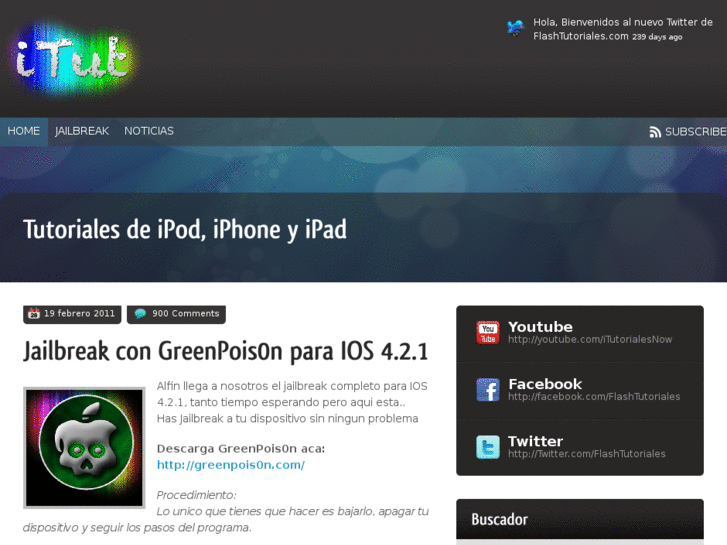Click the Twitter icon in sidebar
This screenshot has width=727, height=545.
pyautogui.click(x=488, y=447)
